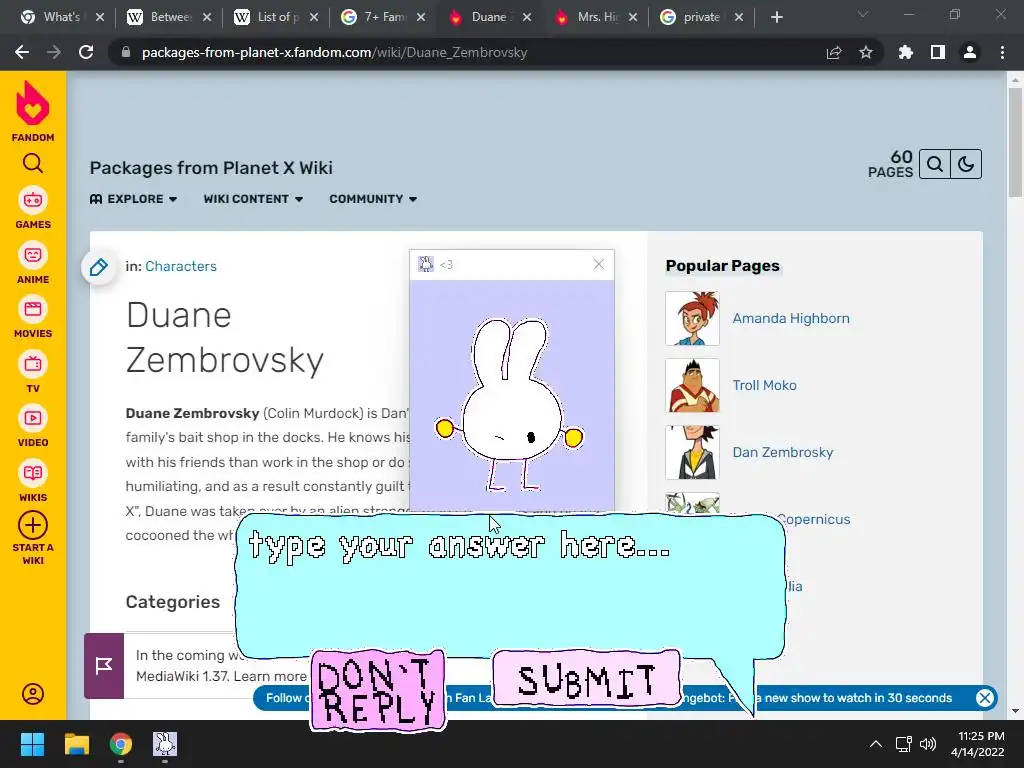
Task: Click the pencil edit icon next to Characters
Action: tap(99, 266)
